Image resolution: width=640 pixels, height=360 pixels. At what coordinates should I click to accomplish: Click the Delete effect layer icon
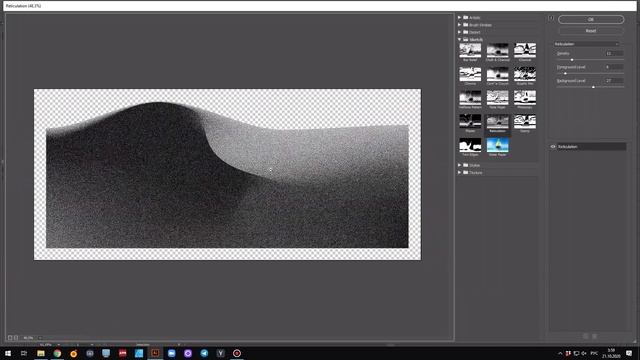(595, 336)
